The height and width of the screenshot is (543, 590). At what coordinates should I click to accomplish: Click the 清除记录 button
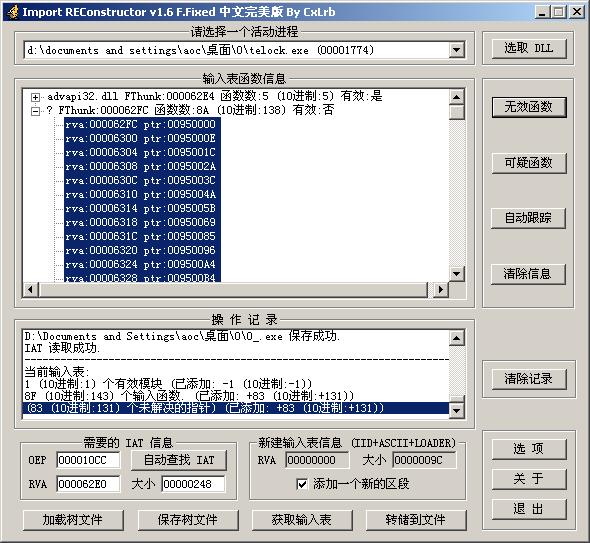click(x=529, y=379)
